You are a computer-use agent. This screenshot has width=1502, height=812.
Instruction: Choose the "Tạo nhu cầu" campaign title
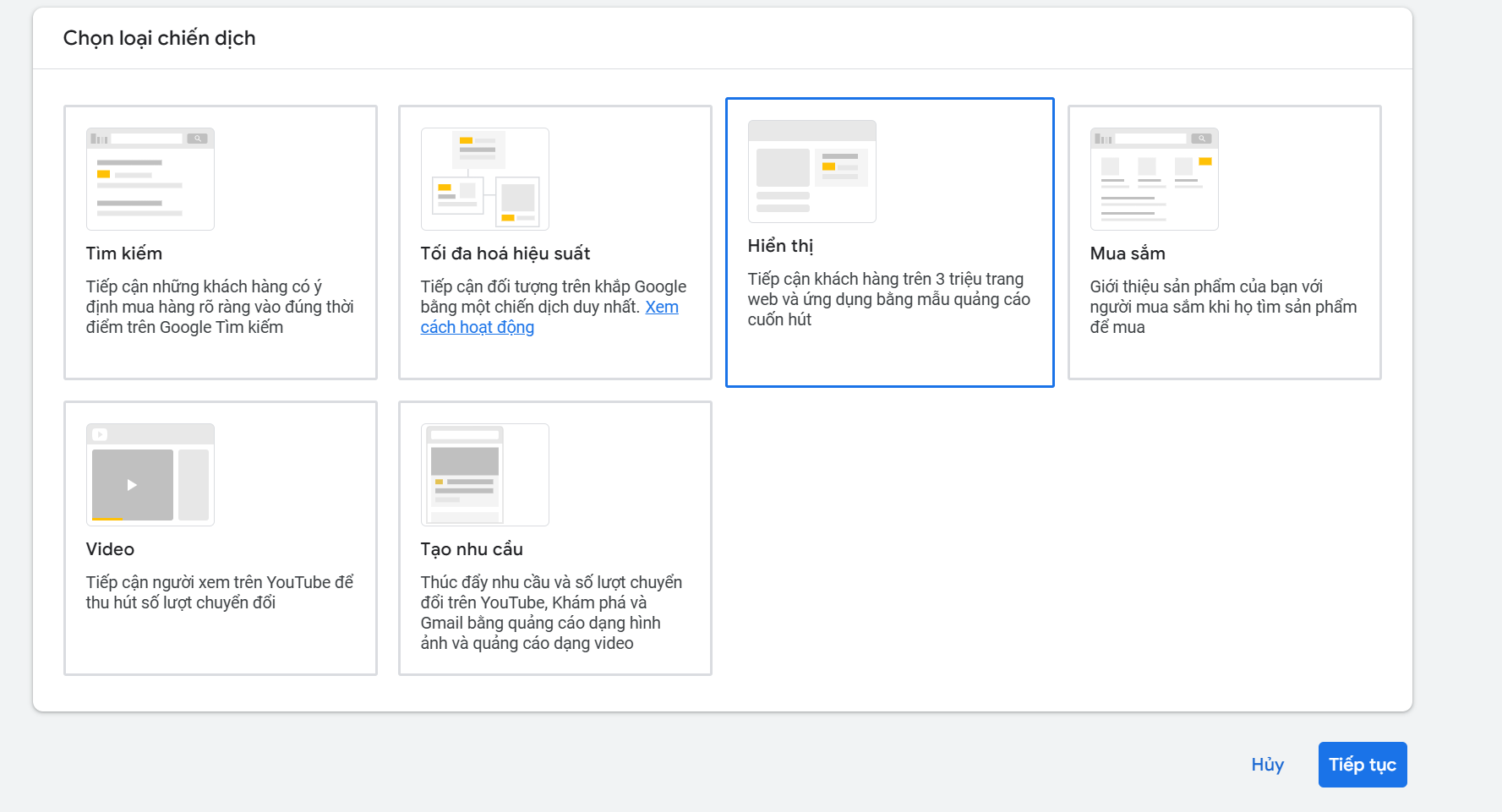coord(472,549)
